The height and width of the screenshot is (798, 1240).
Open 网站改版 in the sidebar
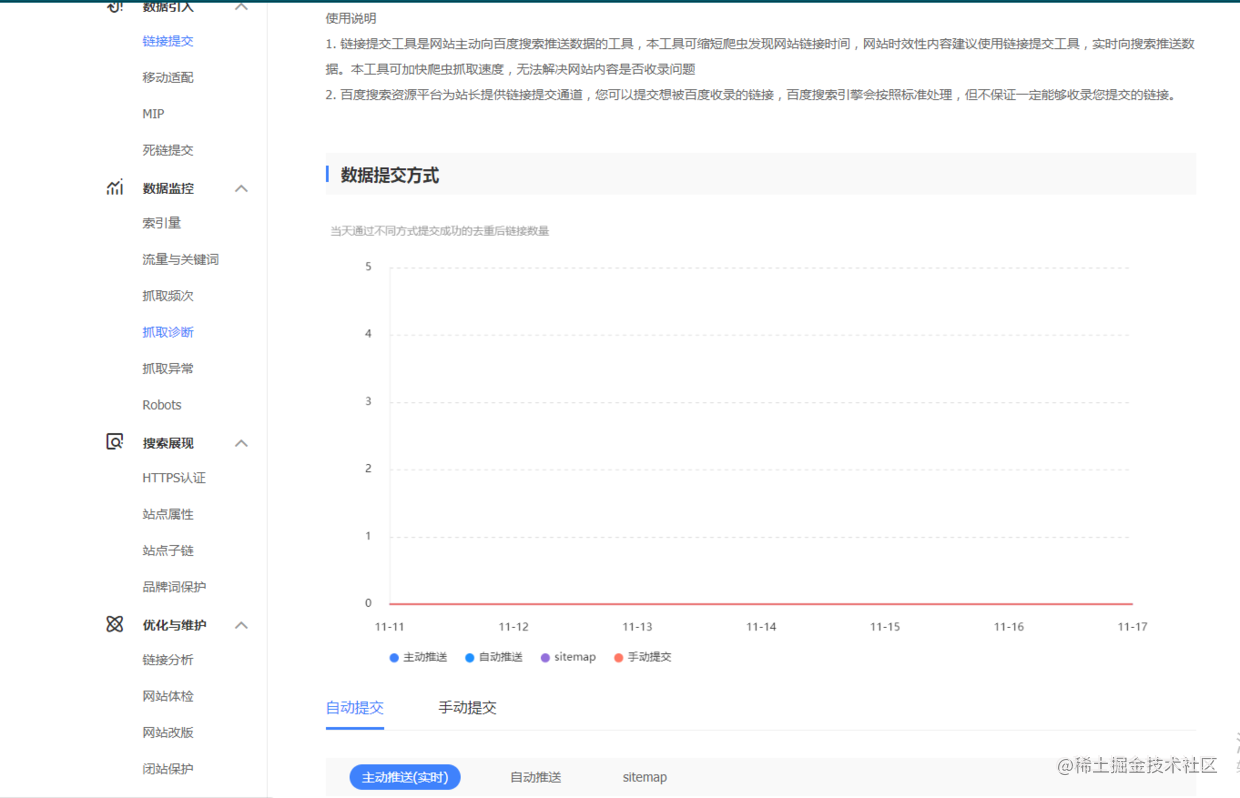[168, 732]
